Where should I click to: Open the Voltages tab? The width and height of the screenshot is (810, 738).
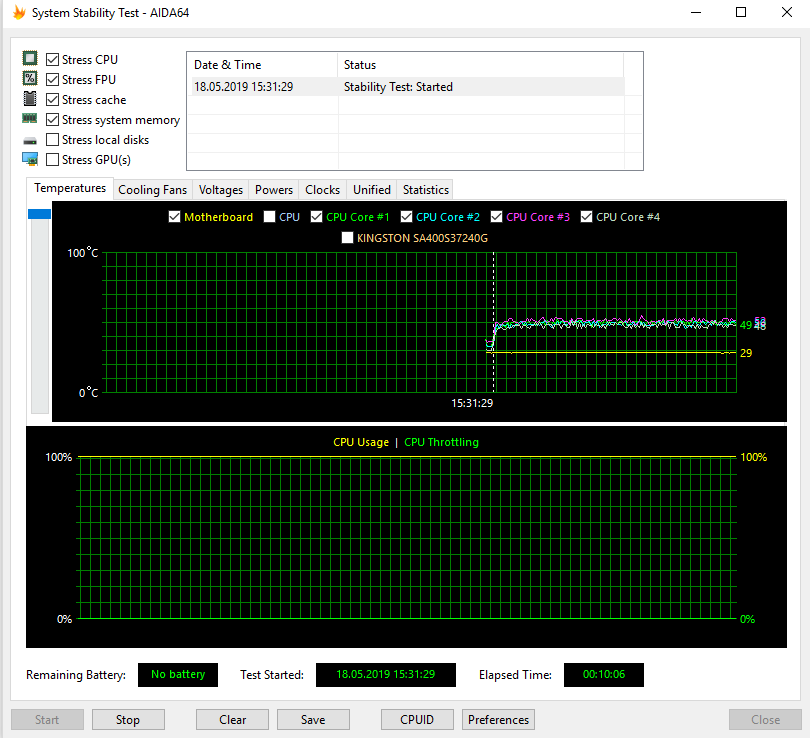point(221,190)
